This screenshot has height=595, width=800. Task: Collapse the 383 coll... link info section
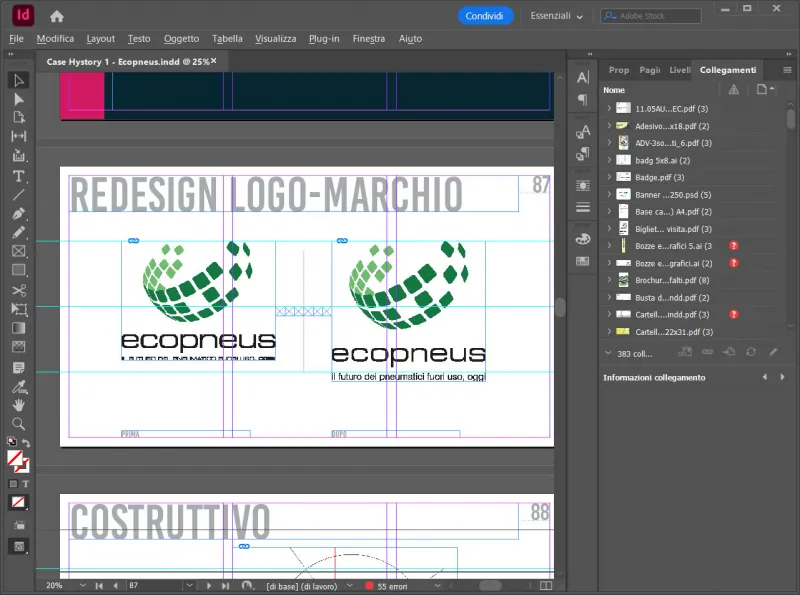tap(608, 353)
